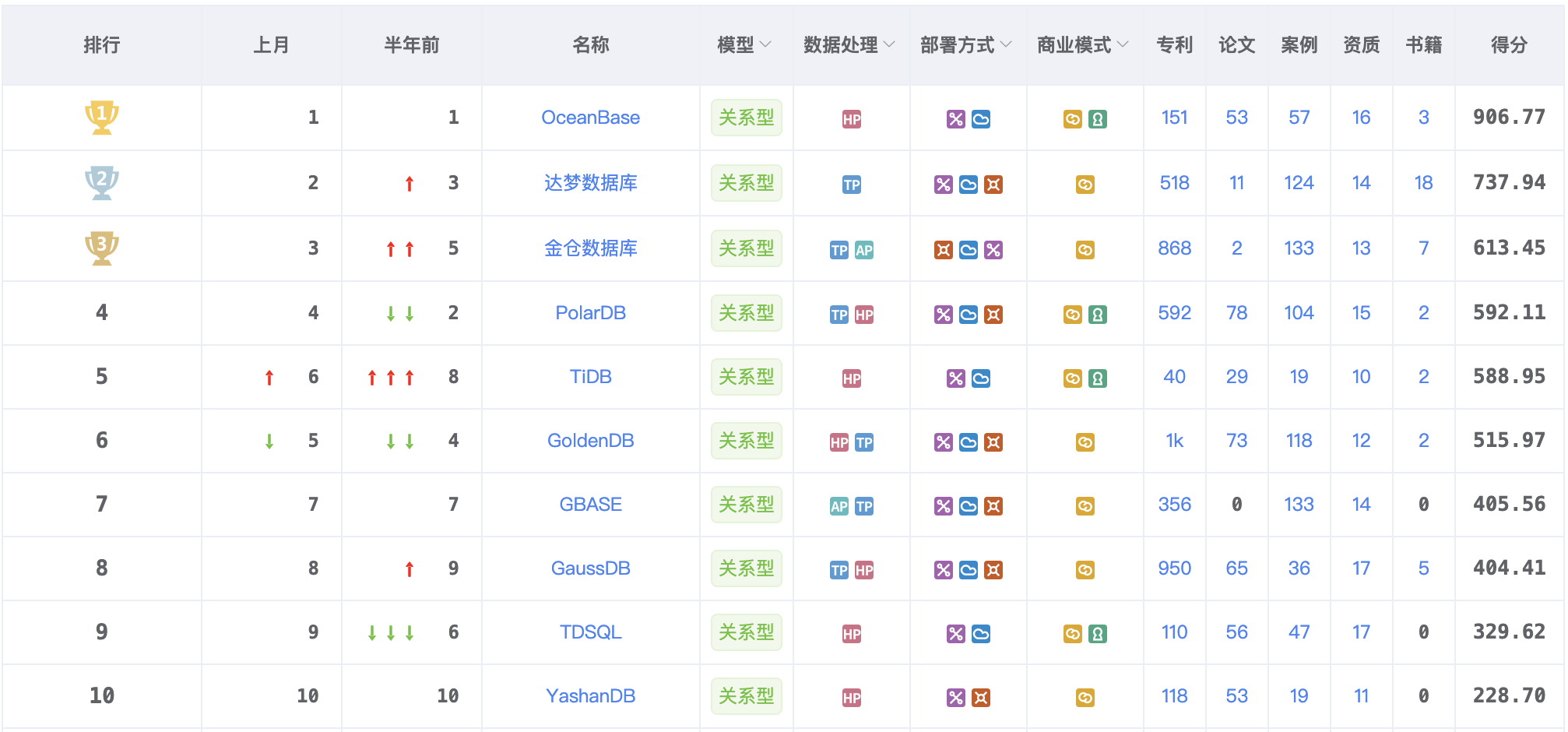Click the purple deployment icon for TDSQL

[956, 634]
